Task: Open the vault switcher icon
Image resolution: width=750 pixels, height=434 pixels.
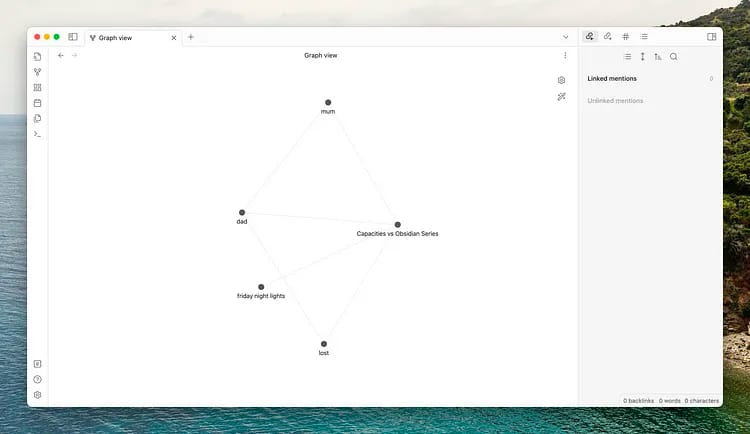Action: tap(37, 364)
